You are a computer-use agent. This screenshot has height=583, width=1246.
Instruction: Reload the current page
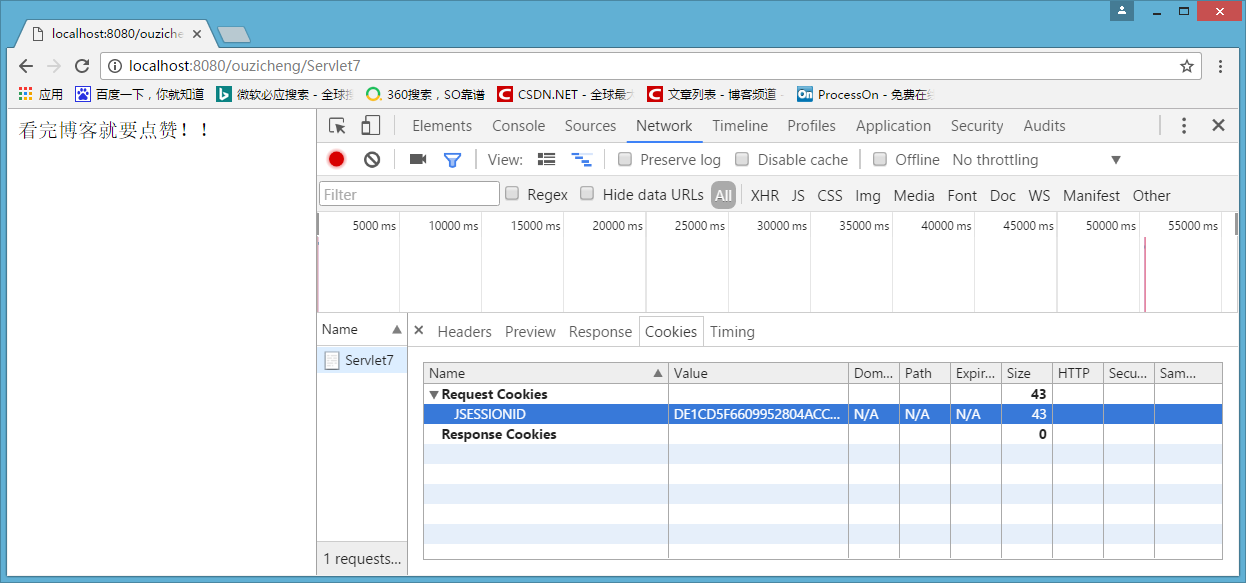(x=82, y=66)
